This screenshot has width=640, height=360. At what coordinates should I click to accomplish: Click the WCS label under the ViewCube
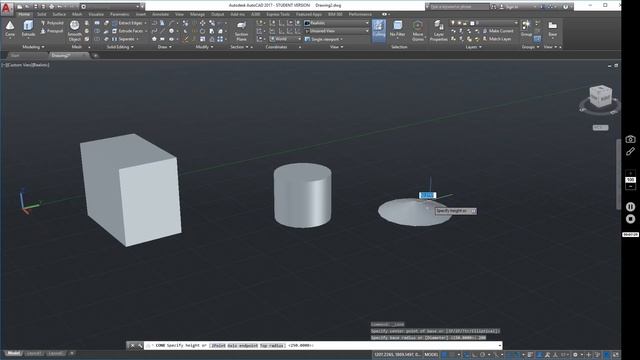pyautogui.click(x=600, y=128)
